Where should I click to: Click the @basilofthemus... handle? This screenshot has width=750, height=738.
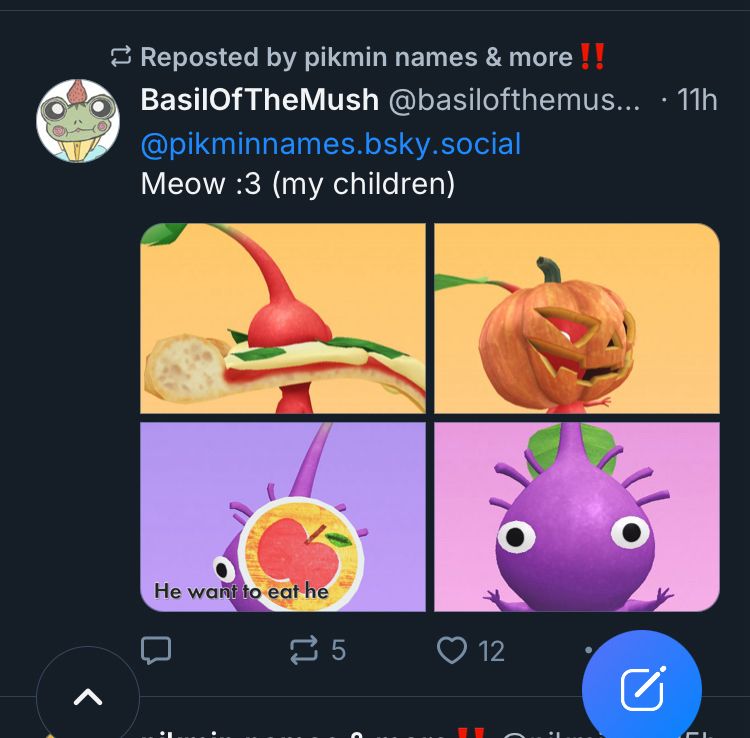[513, 100]
